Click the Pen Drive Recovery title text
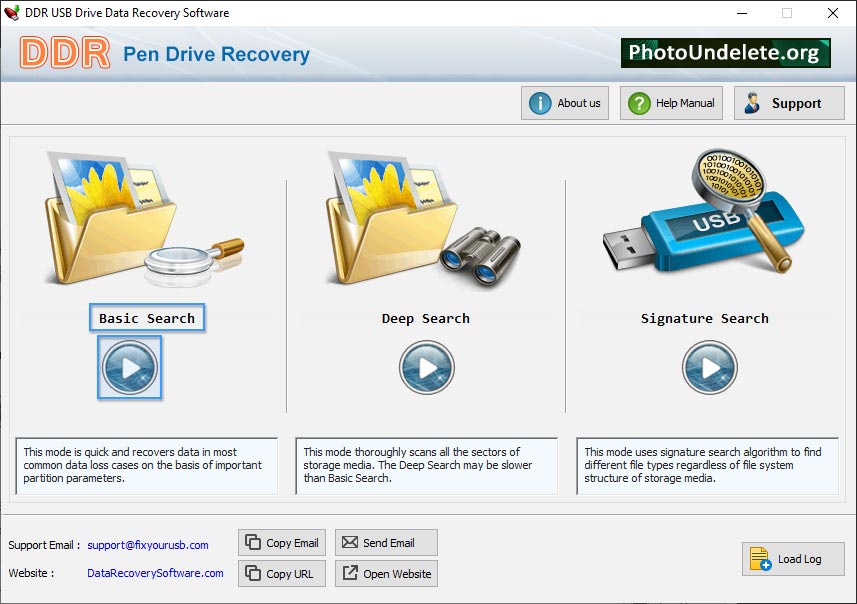The image size is (857, 604). (x=216, y=54)
